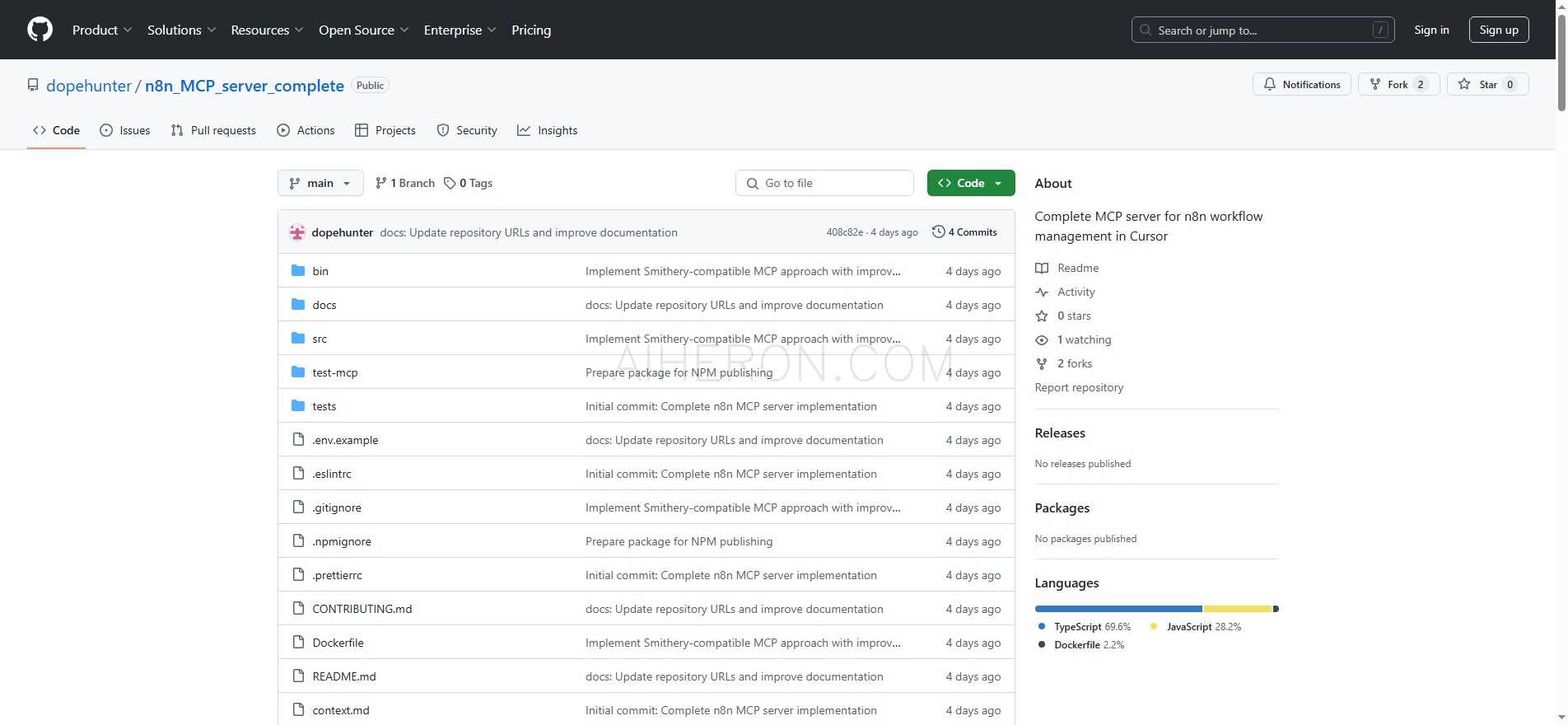Open the Packages heading link
The image size is (1568, 725).
1062,507
